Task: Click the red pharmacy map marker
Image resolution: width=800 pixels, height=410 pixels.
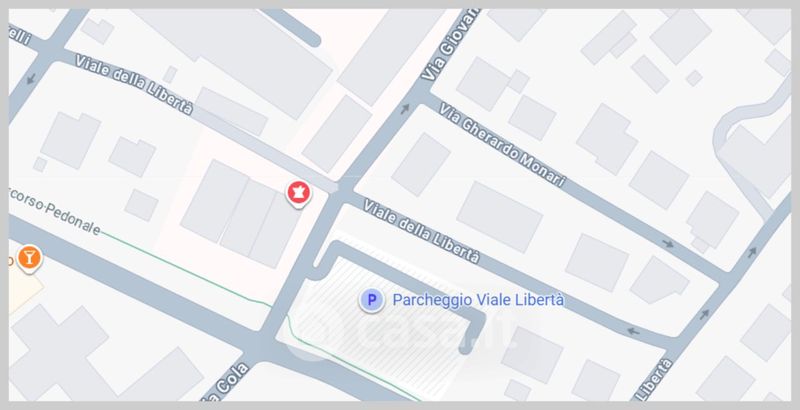Action: point(298,194)
